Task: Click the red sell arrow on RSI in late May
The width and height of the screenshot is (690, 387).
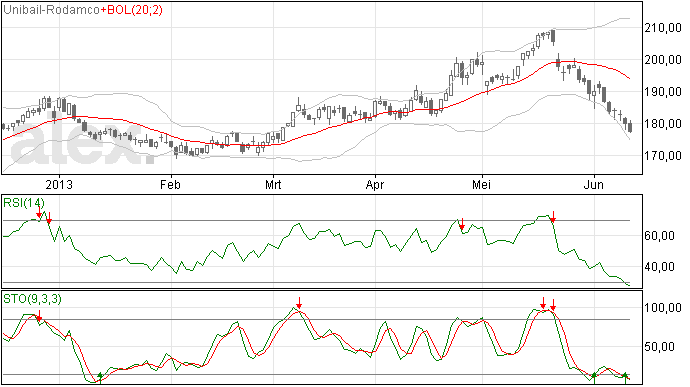Action: 554,217
